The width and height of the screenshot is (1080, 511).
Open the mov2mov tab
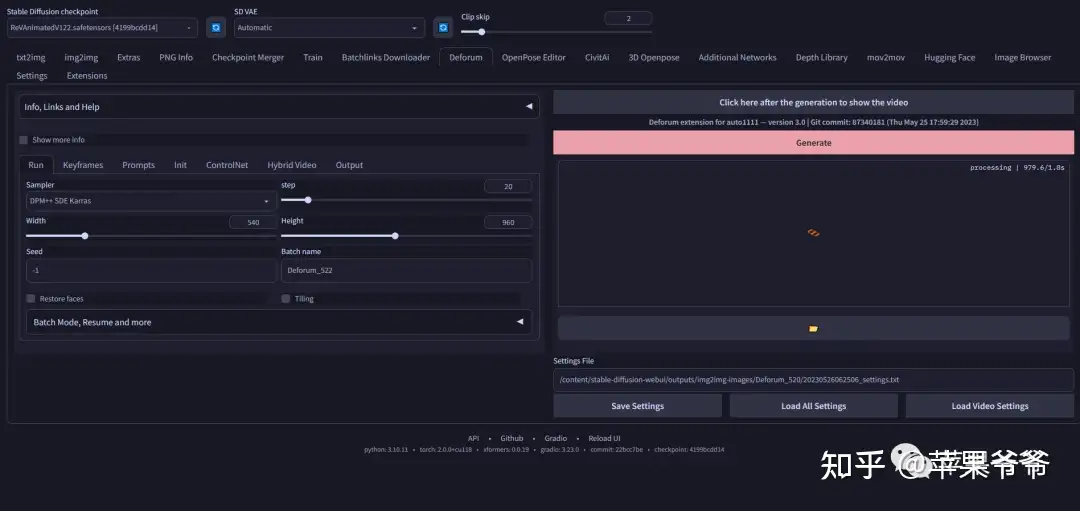click(886, 58)
